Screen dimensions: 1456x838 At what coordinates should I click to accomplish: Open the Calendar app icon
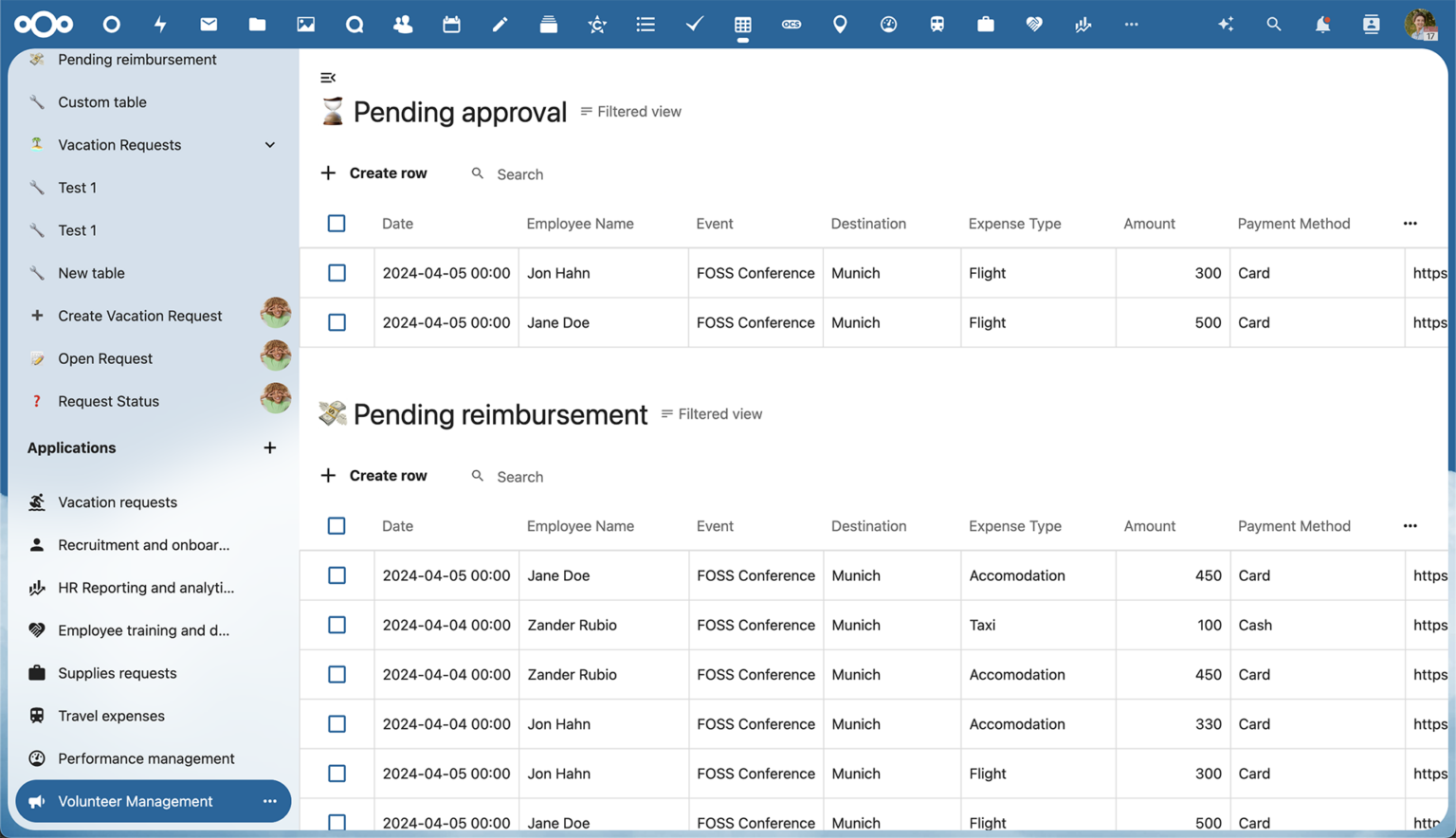[x=451, y=24]
